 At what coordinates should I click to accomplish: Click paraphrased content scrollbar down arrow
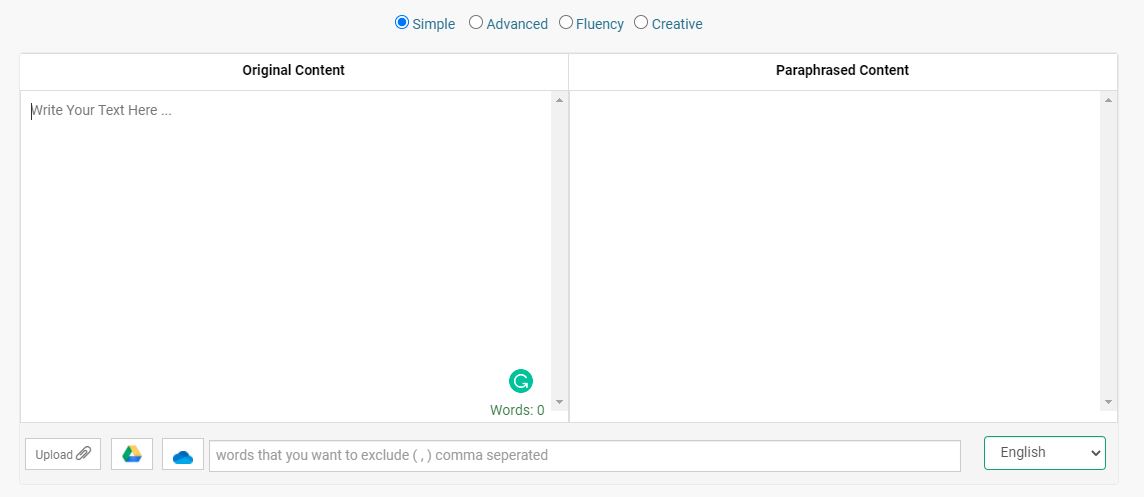coord(1108,402)
